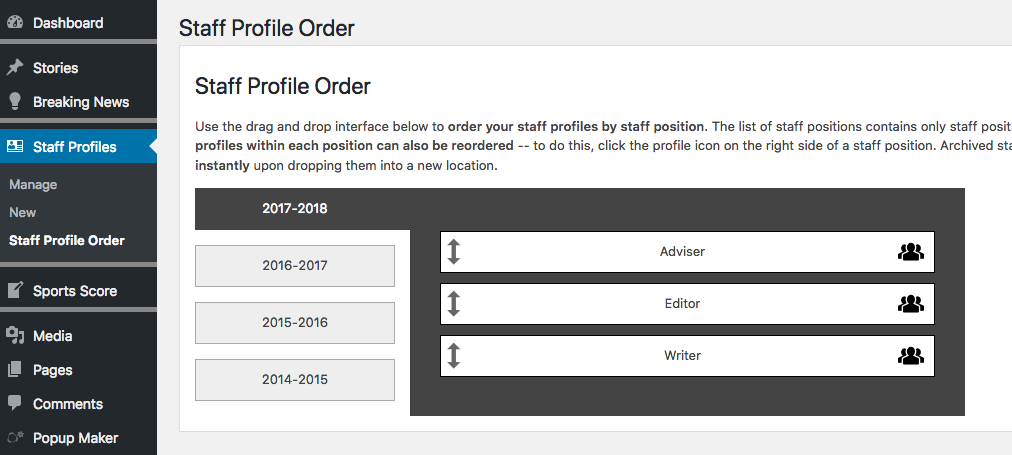Click the Writer row reorder arrow icon
1012x455 pixels.
(454, 356)
